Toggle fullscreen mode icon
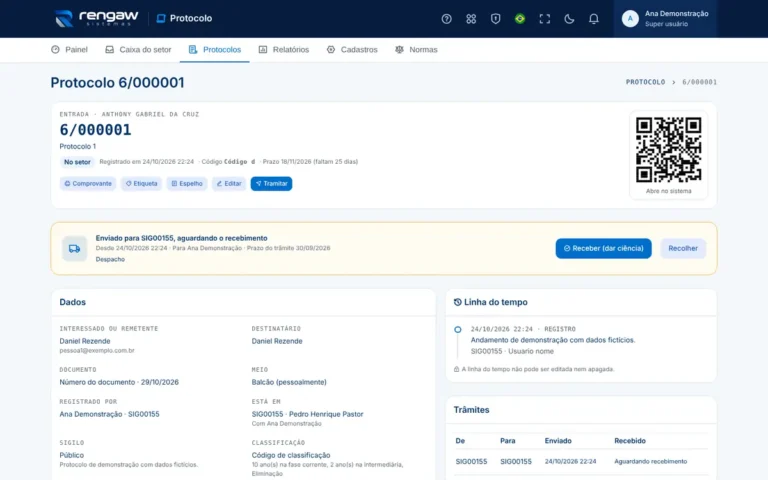Image resolution: width=768 pixels, height=480 pixels. pyautogui.click(x=545, y=19)
